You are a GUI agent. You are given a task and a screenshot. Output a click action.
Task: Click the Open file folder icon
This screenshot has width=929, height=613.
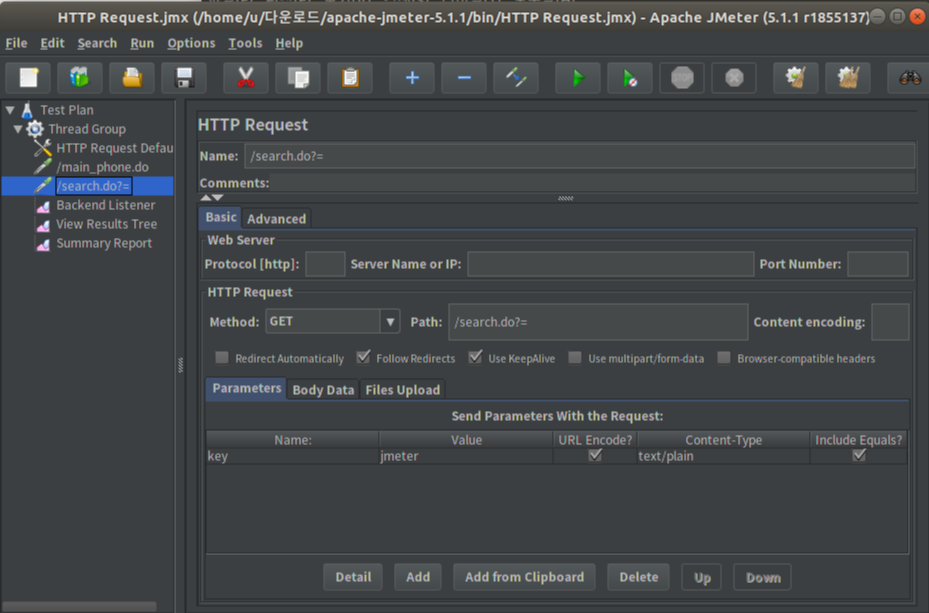132,78
